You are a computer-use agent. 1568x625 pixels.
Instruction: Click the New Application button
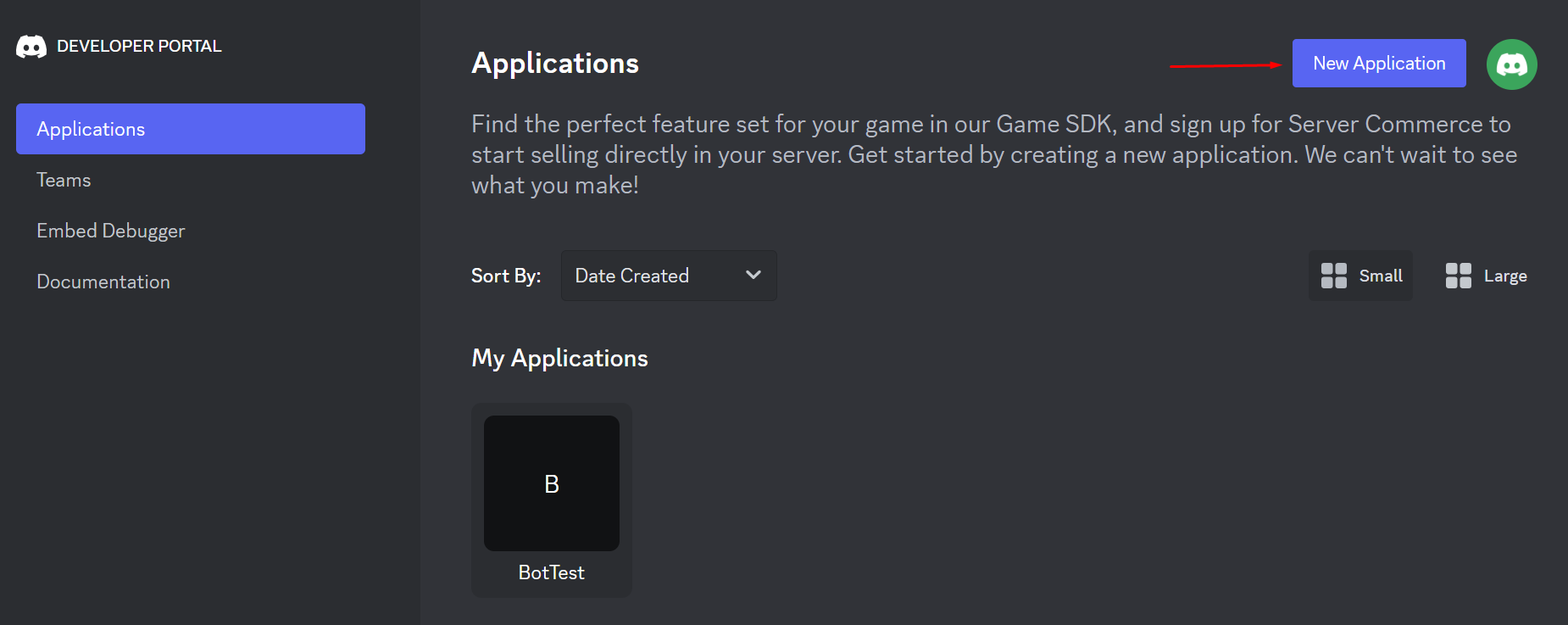click(1378, 63)
